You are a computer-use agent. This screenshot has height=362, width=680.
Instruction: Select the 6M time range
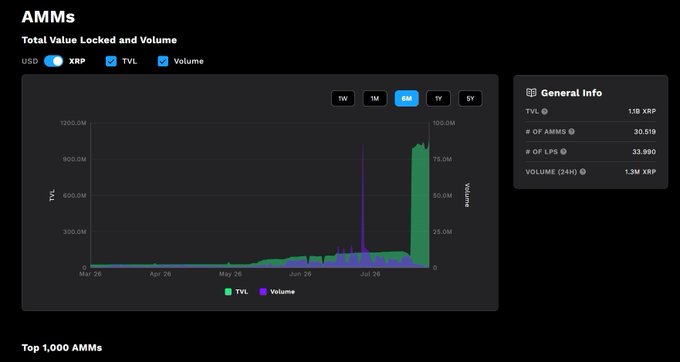(406, 98)
